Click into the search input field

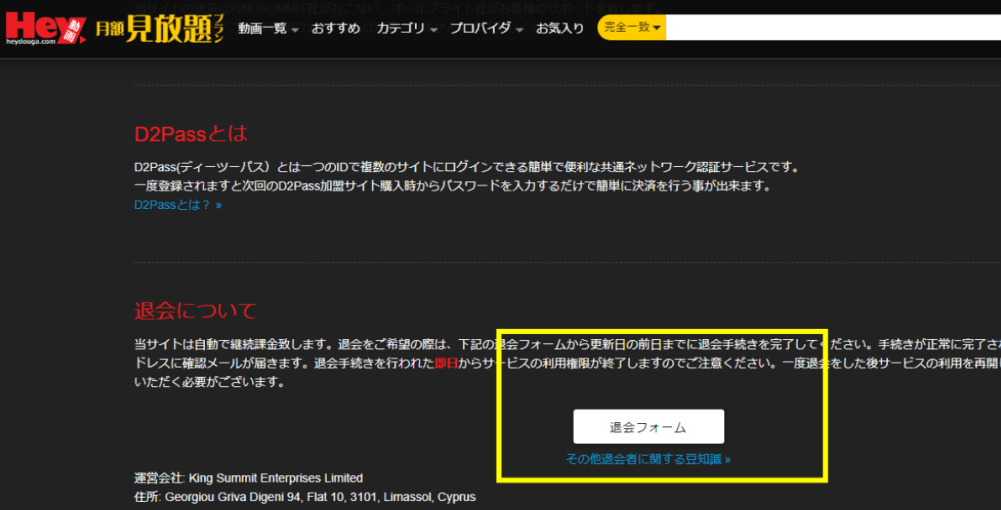click(833, 28)
